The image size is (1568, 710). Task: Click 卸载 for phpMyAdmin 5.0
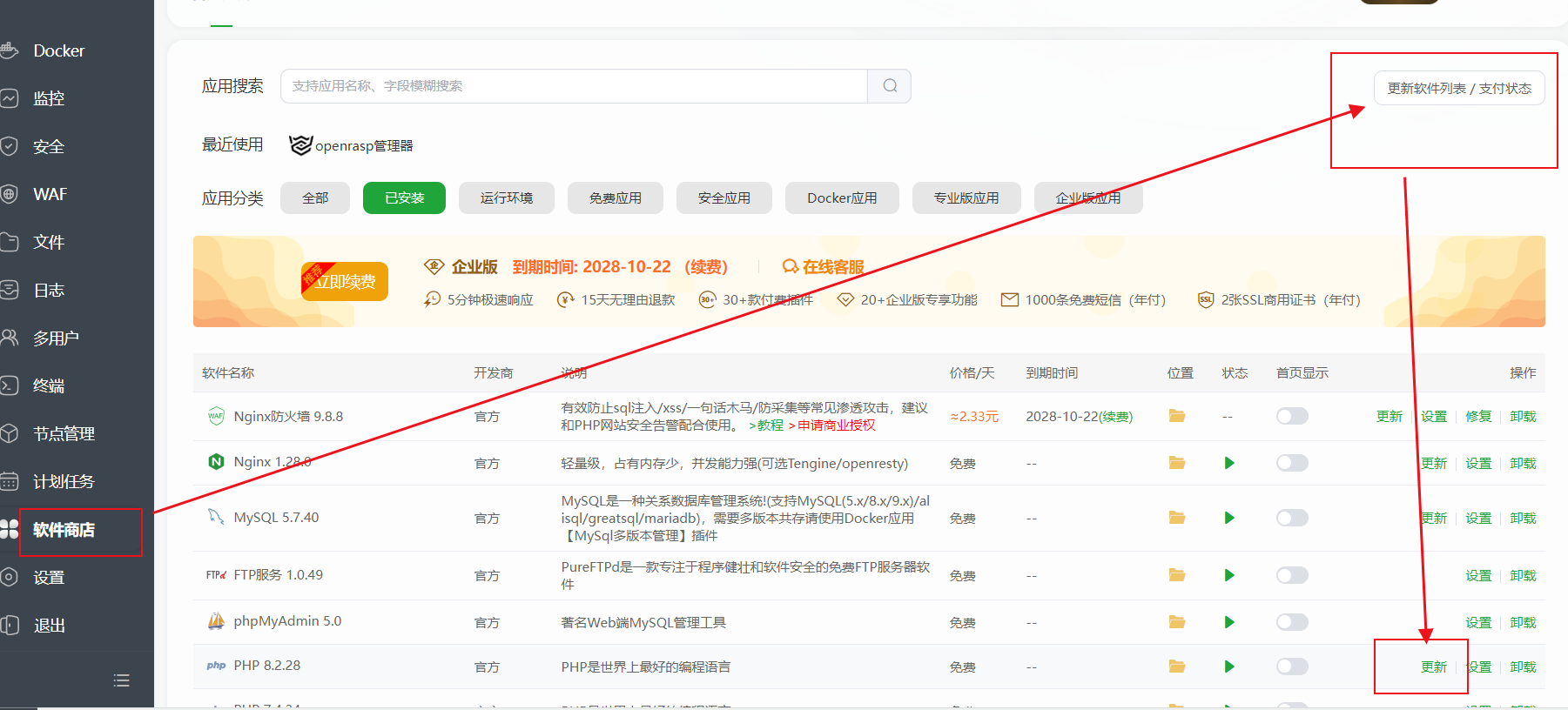(x=1523, y=622)
